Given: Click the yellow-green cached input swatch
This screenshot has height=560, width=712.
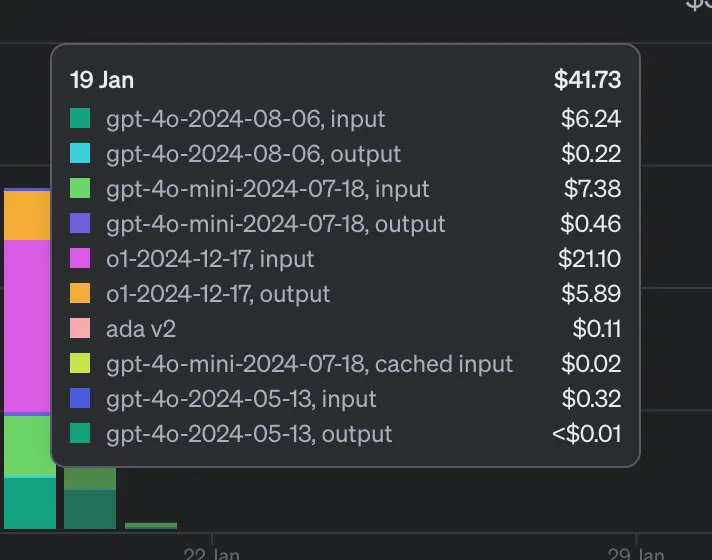Looking at the screenshot, I should point(80,364).
